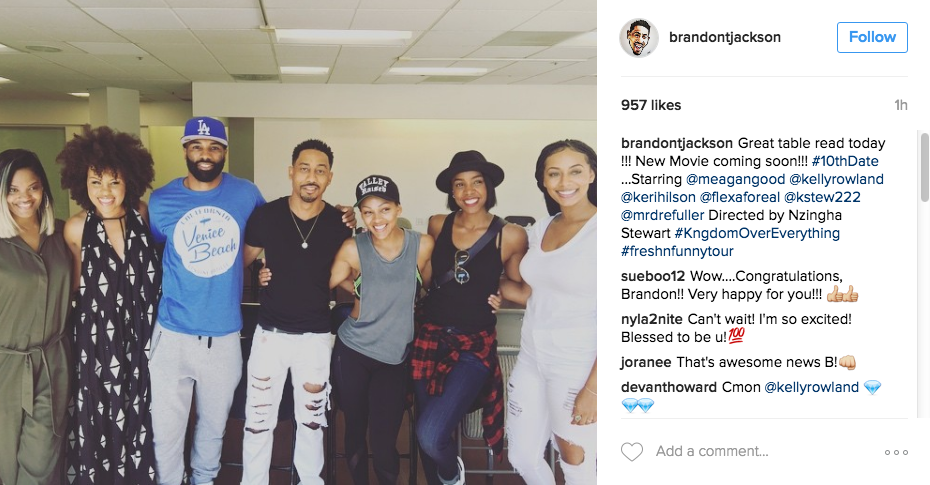Open brandontjackson username in header

[725, 37]
